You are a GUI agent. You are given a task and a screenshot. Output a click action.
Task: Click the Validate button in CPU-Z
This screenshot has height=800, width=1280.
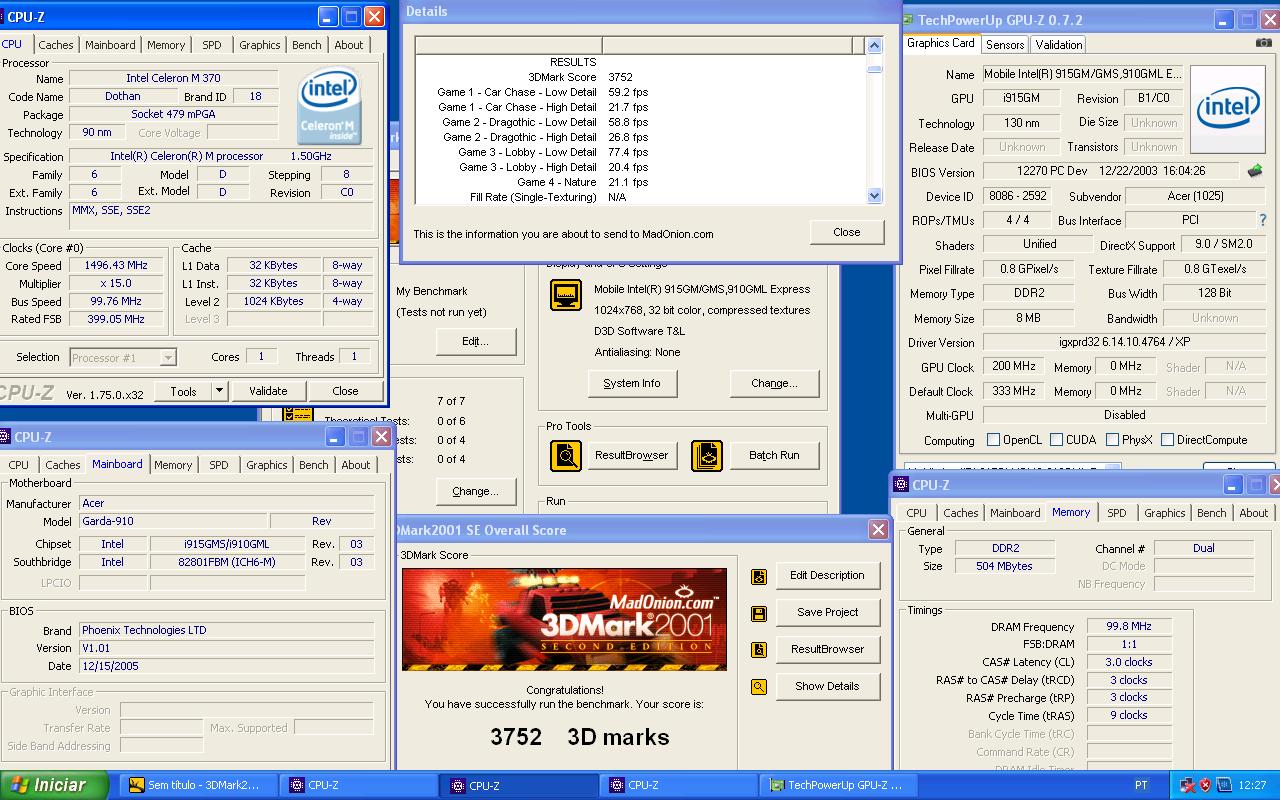tap(268, 391)
